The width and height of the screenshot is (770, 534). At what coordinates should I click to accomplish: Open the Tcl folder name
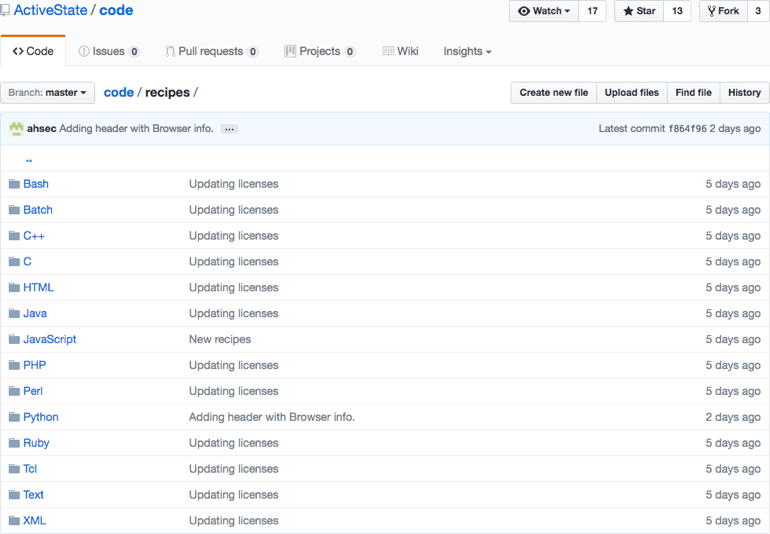30,469
